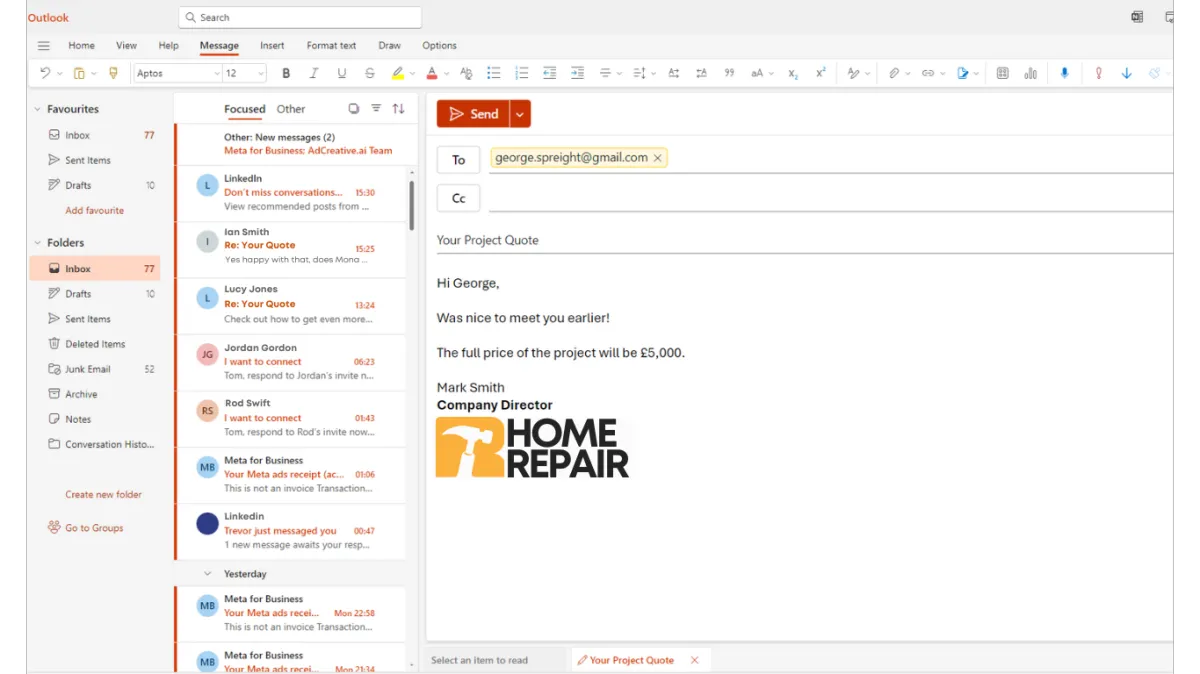Apply numbered list formatting
Viewport: 1200px width, 674px height.
pyautogui.click(x=521, y=73)
